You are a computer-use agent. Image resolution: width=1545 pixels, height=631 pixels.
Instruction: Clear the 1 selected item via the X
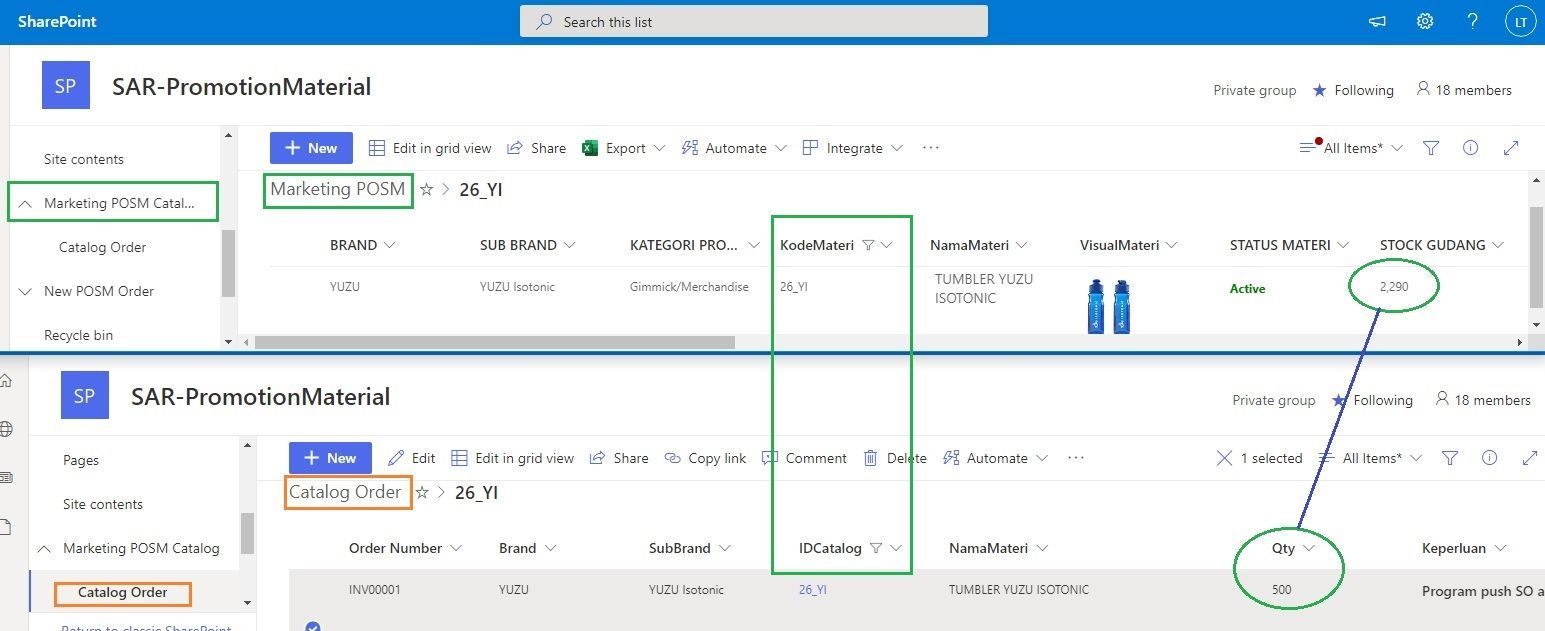pyautogui.click(x=1225, y=458)
